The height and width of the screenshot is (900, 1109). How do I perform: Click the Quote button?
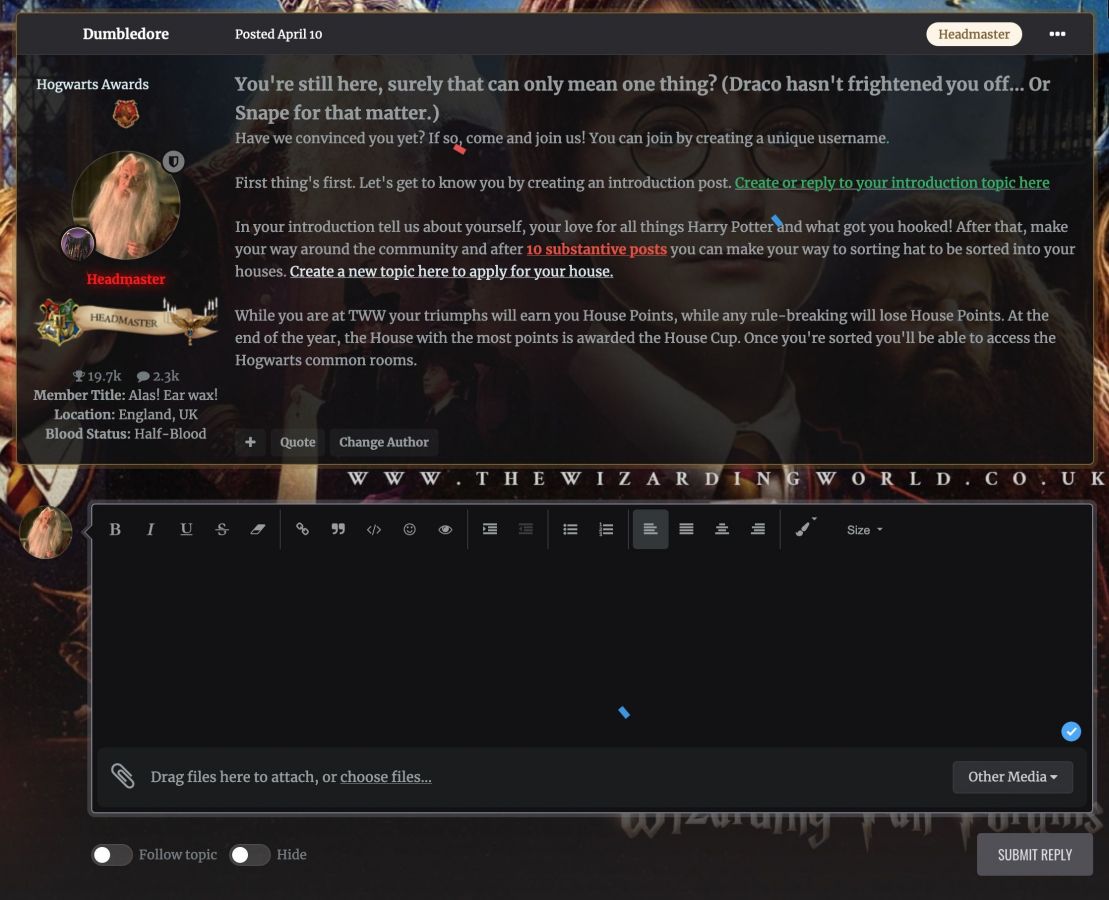(298, 442)
